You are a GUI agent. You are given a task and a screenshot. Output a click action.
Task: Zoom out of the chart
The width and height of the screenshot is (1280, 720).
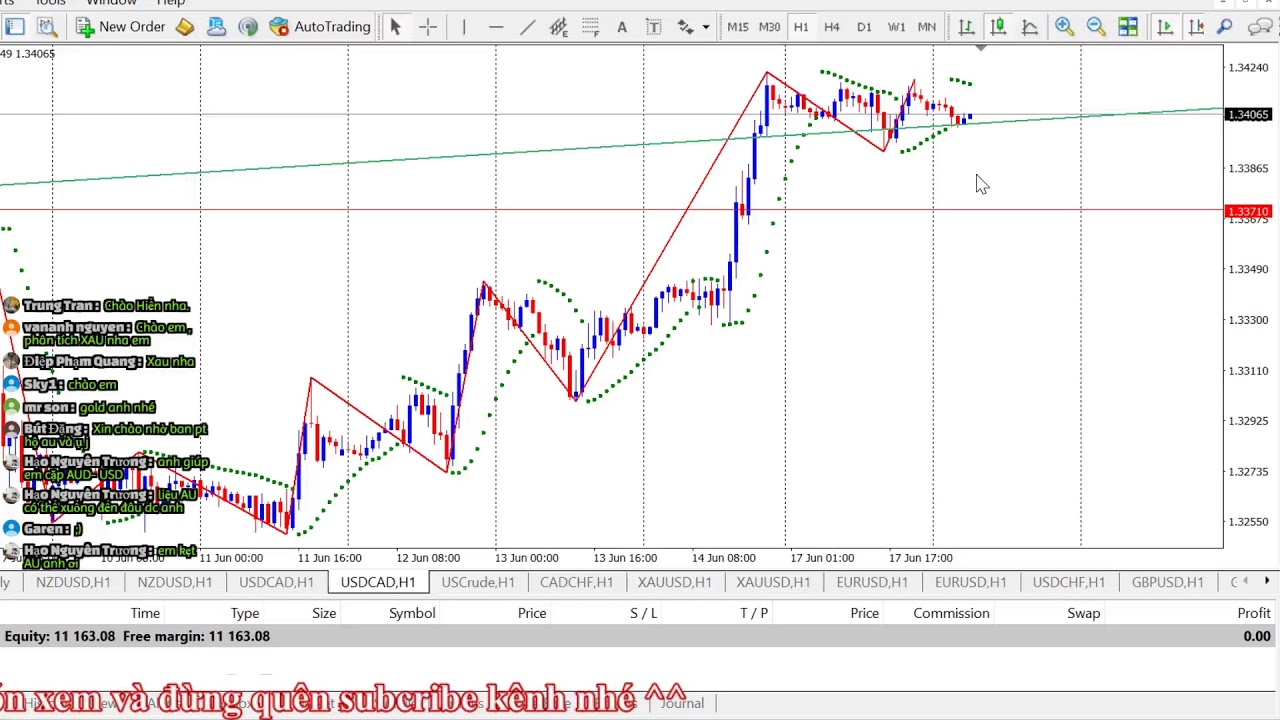1096,27
